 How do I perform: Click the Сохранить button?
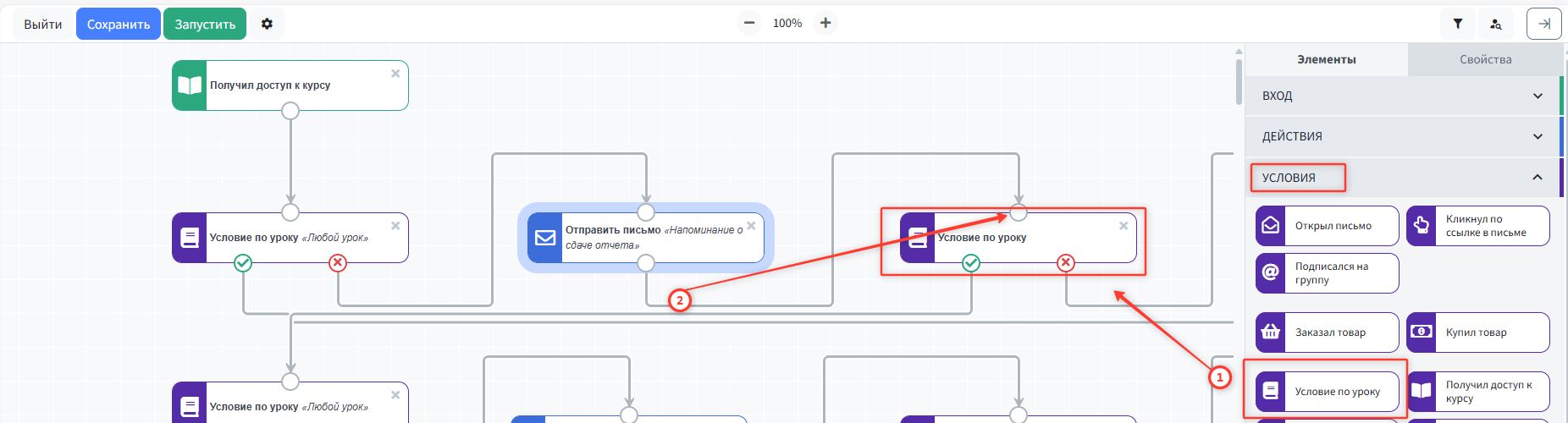[119, 24]
